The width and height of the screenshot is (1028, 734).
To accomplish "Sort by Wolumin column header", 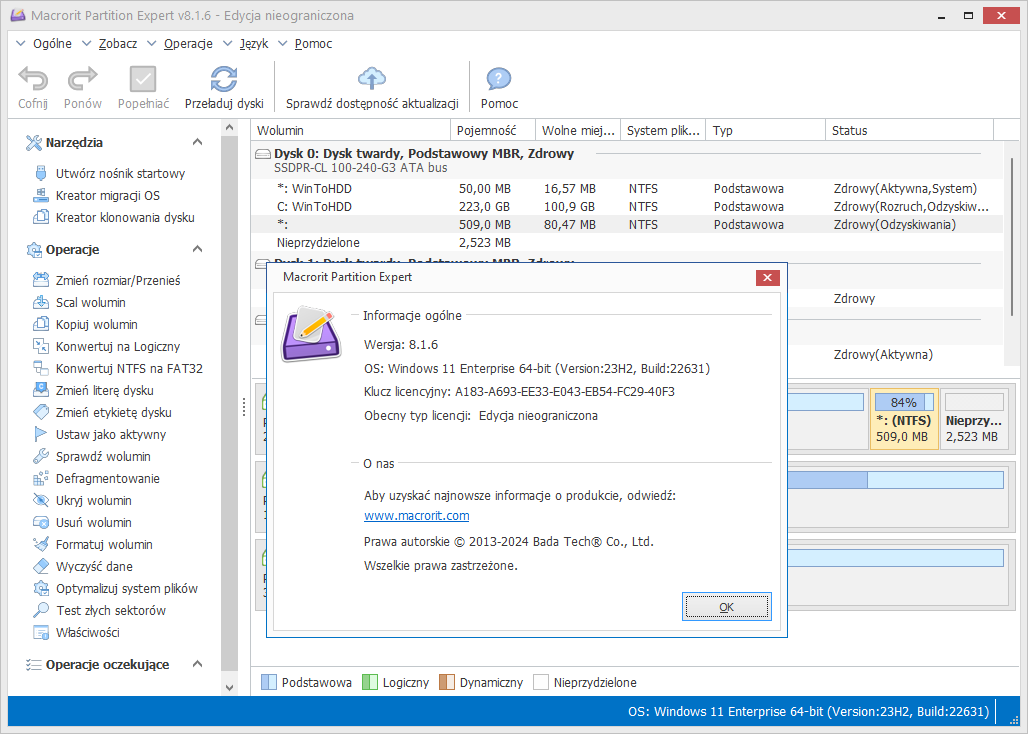I will [351, 130].
